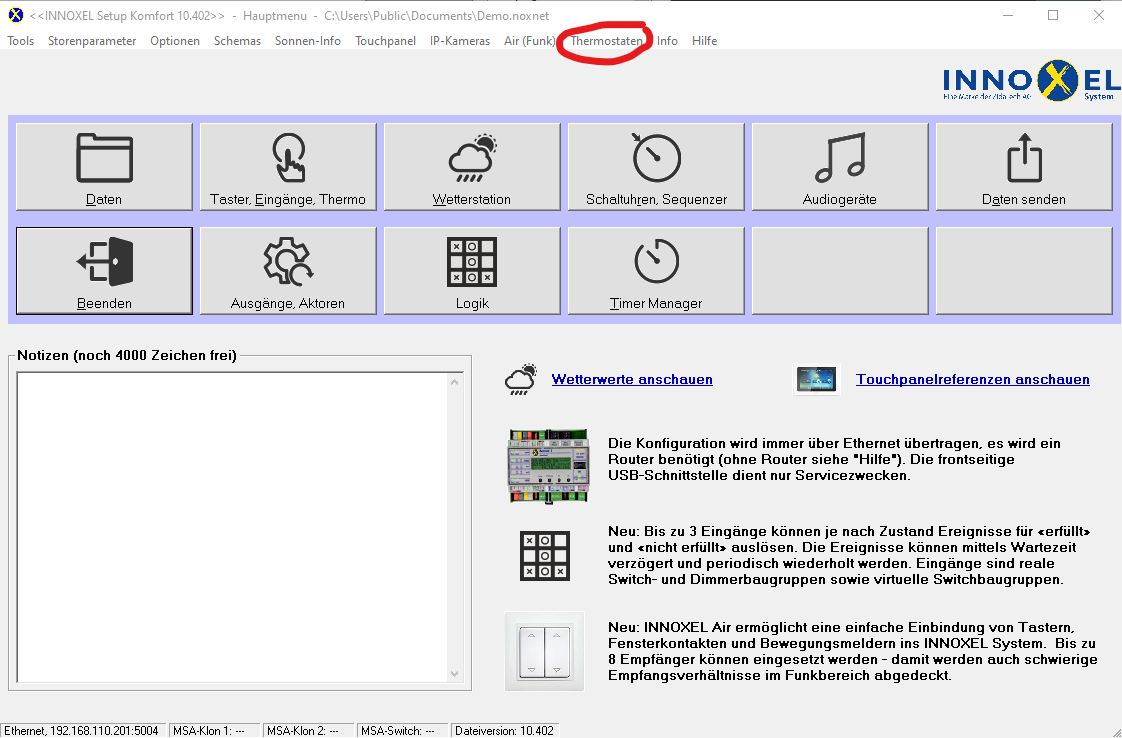Viewport: 1122px width, 738px height.
Task: Click the MSA-Klon 2 status entry
Action: pos(307,731)
